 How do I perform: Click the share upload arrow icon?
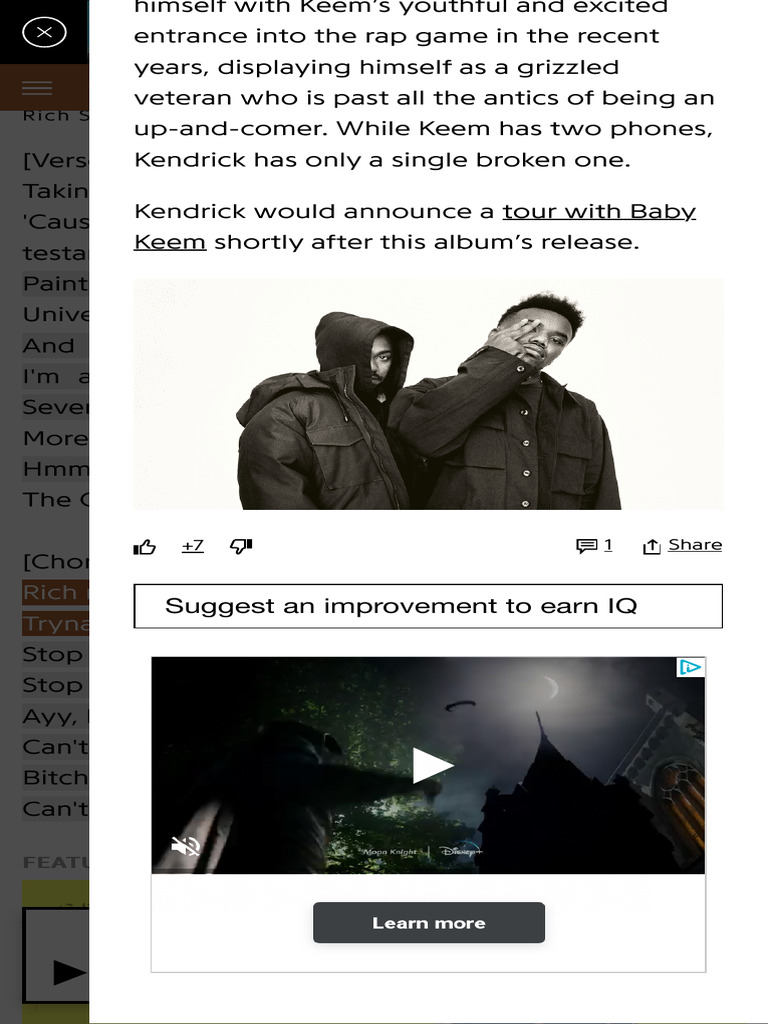pos(651,546)
